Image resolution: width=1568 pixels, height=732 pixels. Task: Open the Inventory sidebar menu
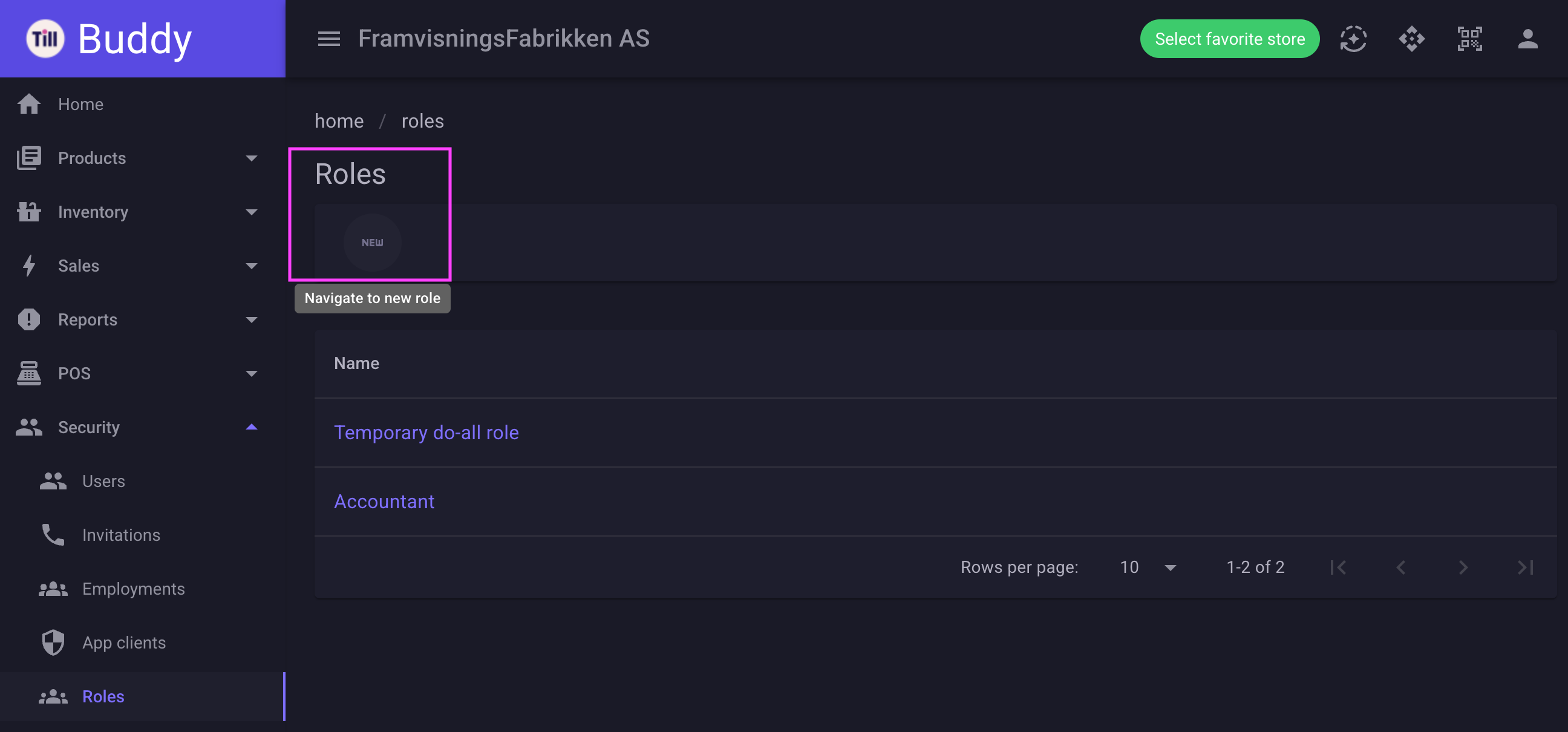[93, 212]
